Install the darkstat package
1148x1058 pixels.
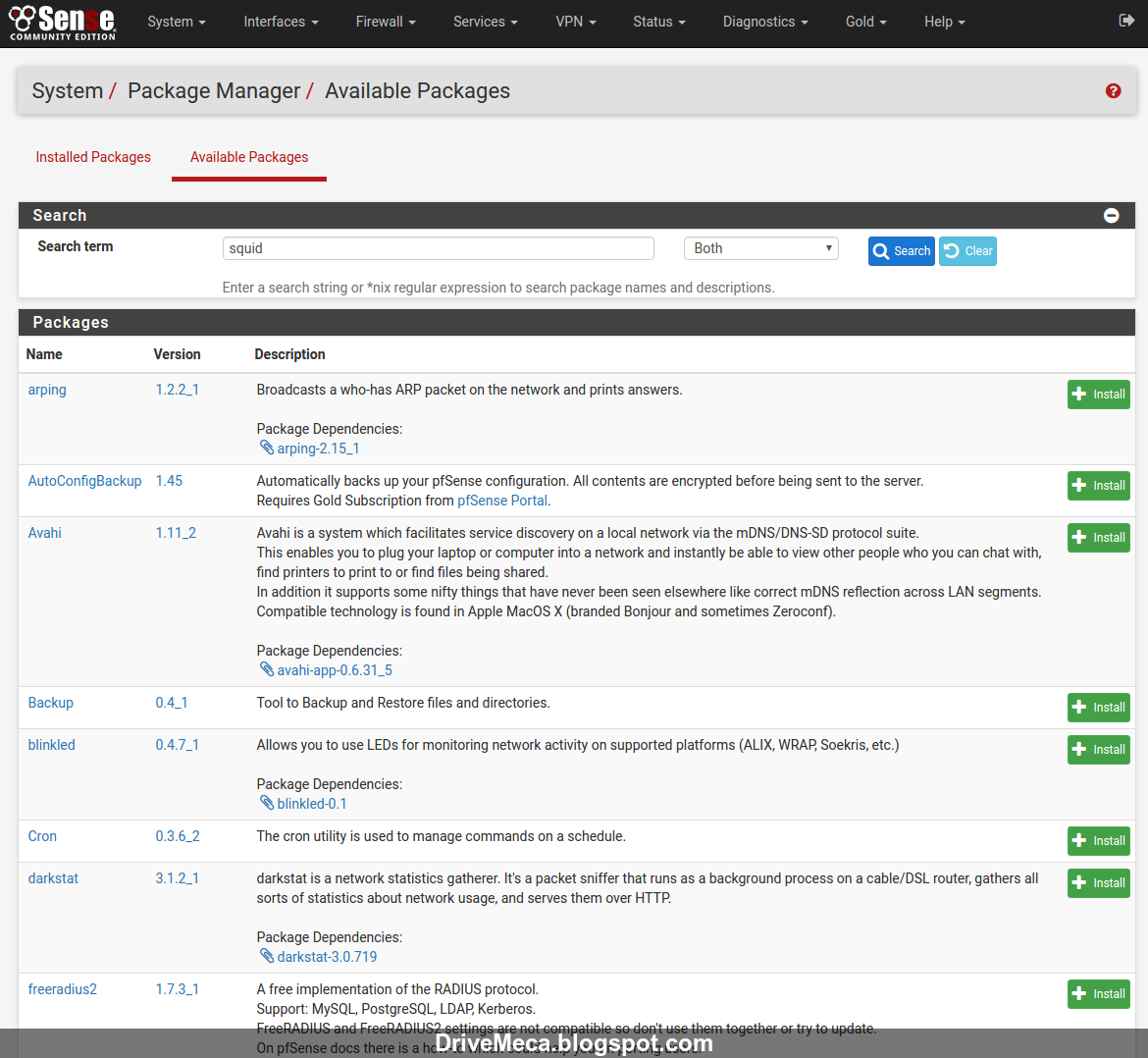(x=1098, y=882)
